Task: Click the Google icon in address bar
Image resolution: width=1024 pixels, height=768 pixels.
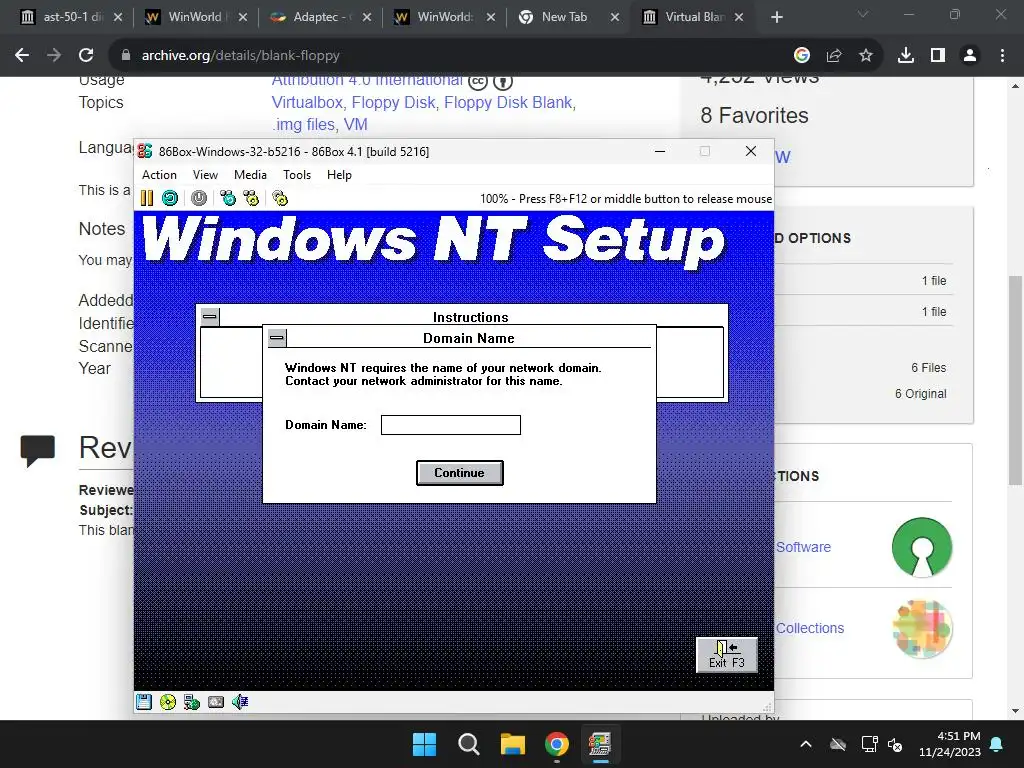Action: (x=802, y=56)
